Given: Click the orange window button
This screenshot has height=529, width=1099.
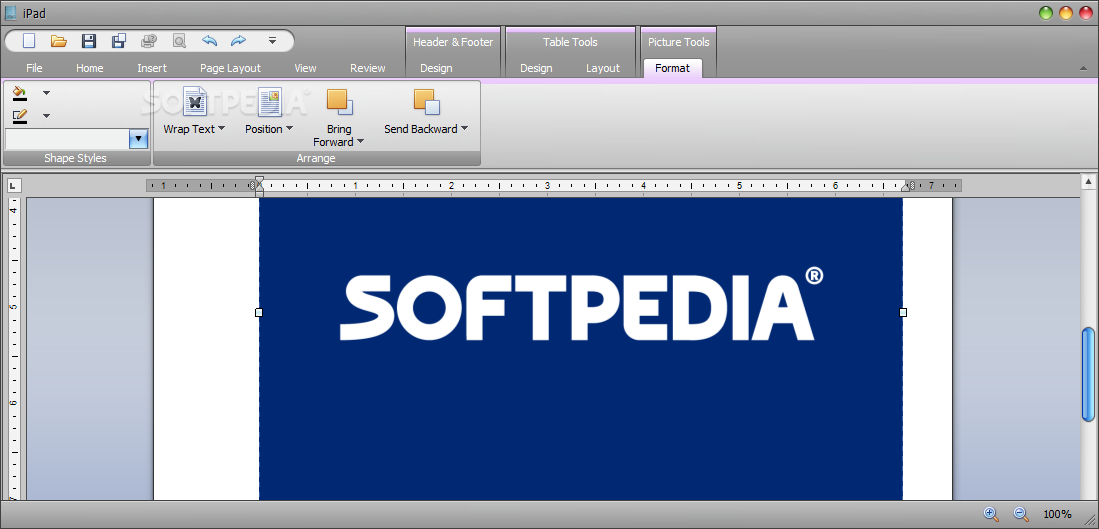Looking at the screenshot, I should pos(1066,13).
